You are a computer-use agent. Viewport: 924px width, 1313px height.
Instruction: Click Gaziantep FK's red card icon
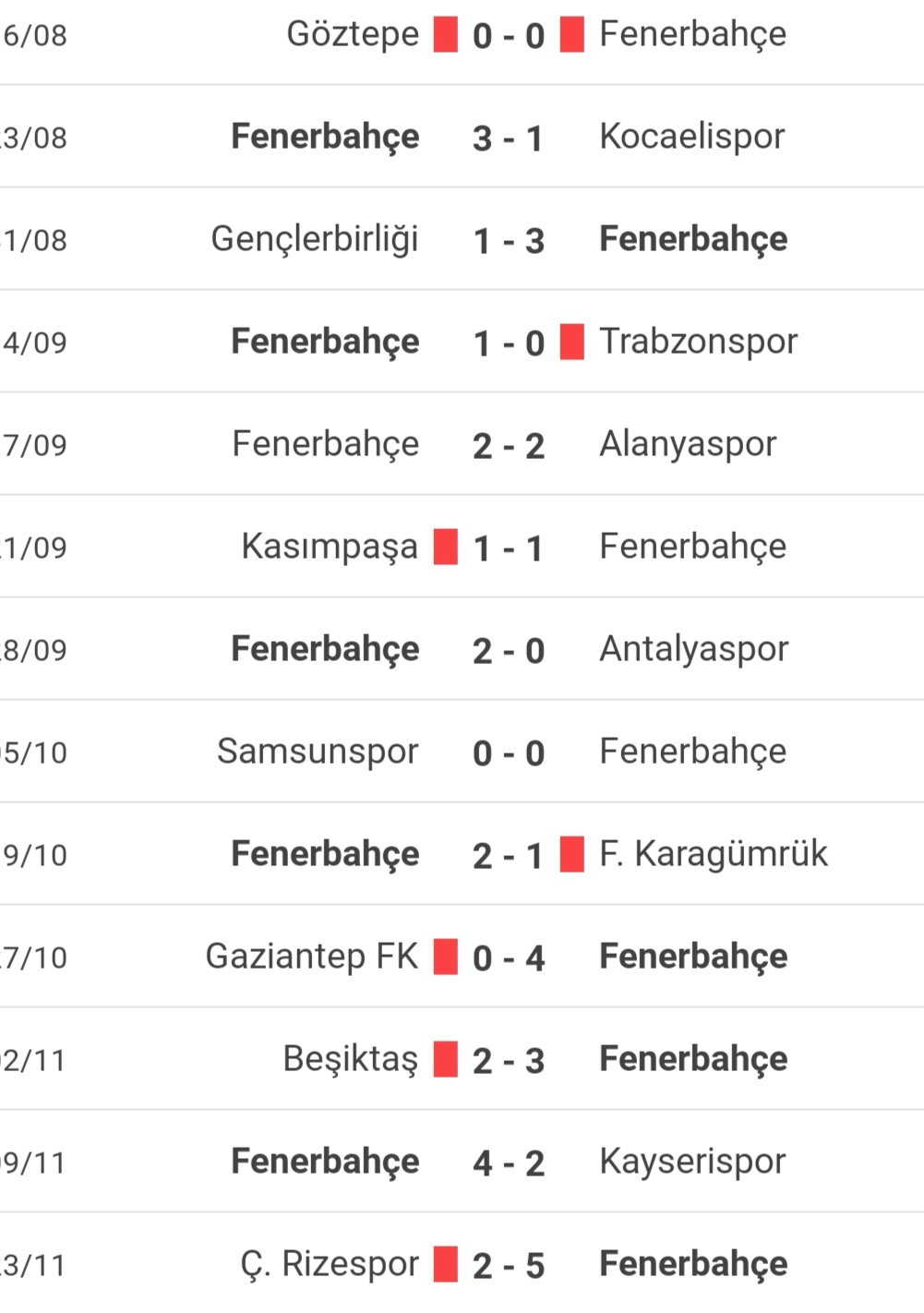click(446, 958)
